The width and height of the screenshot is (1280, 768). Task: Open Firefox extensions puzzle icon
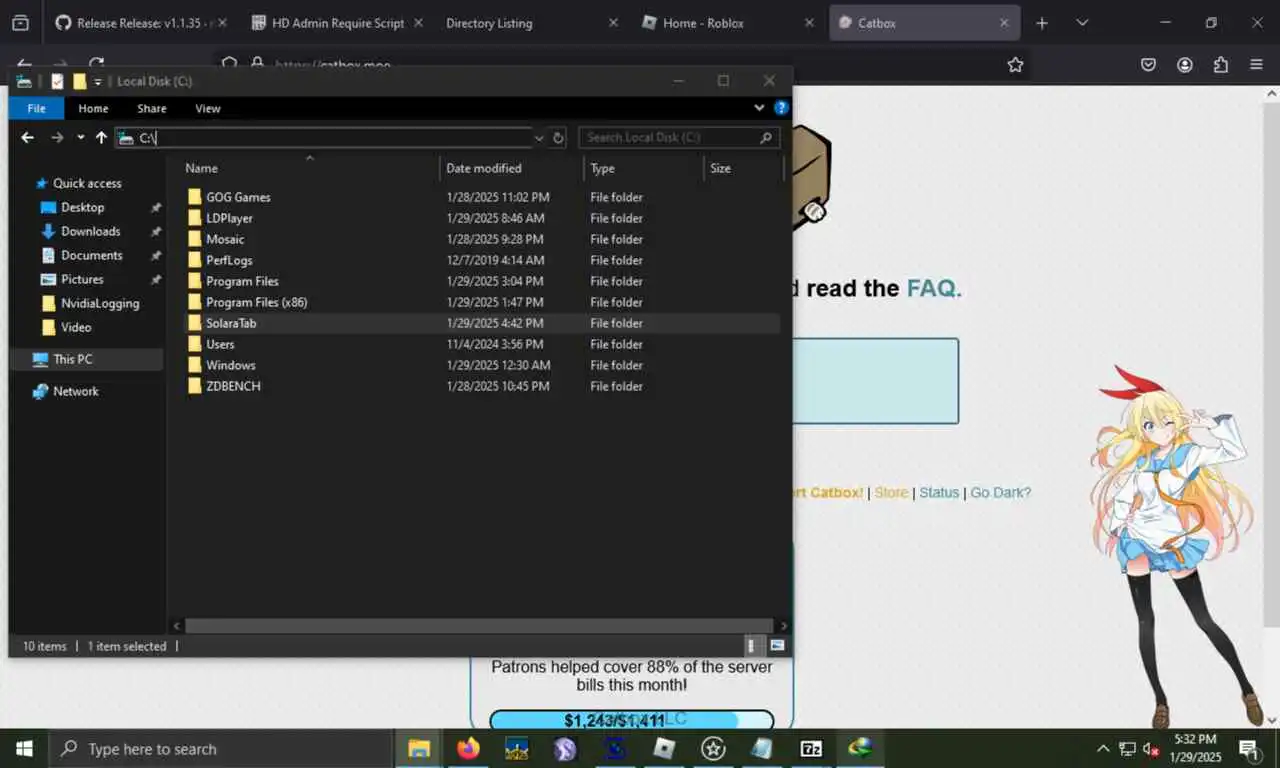pos(1221,65)
